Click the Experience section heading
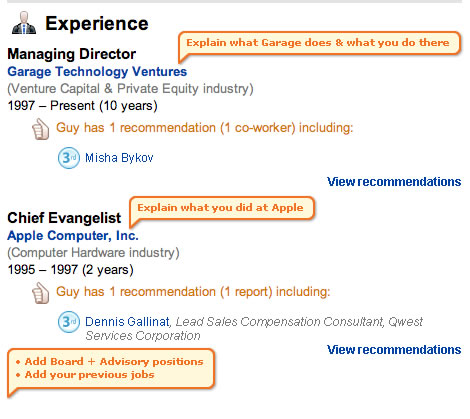The image size is (470, 419). tap(97, 24)
